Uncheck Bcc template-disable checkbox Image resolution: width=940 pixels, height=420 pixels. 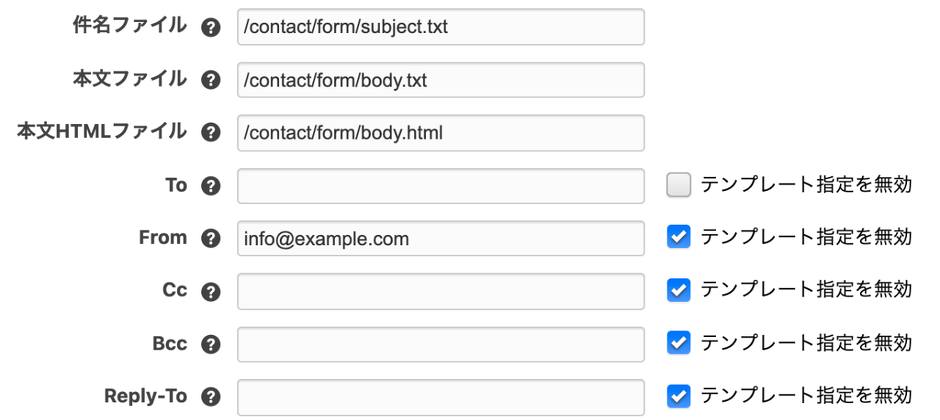679,343
